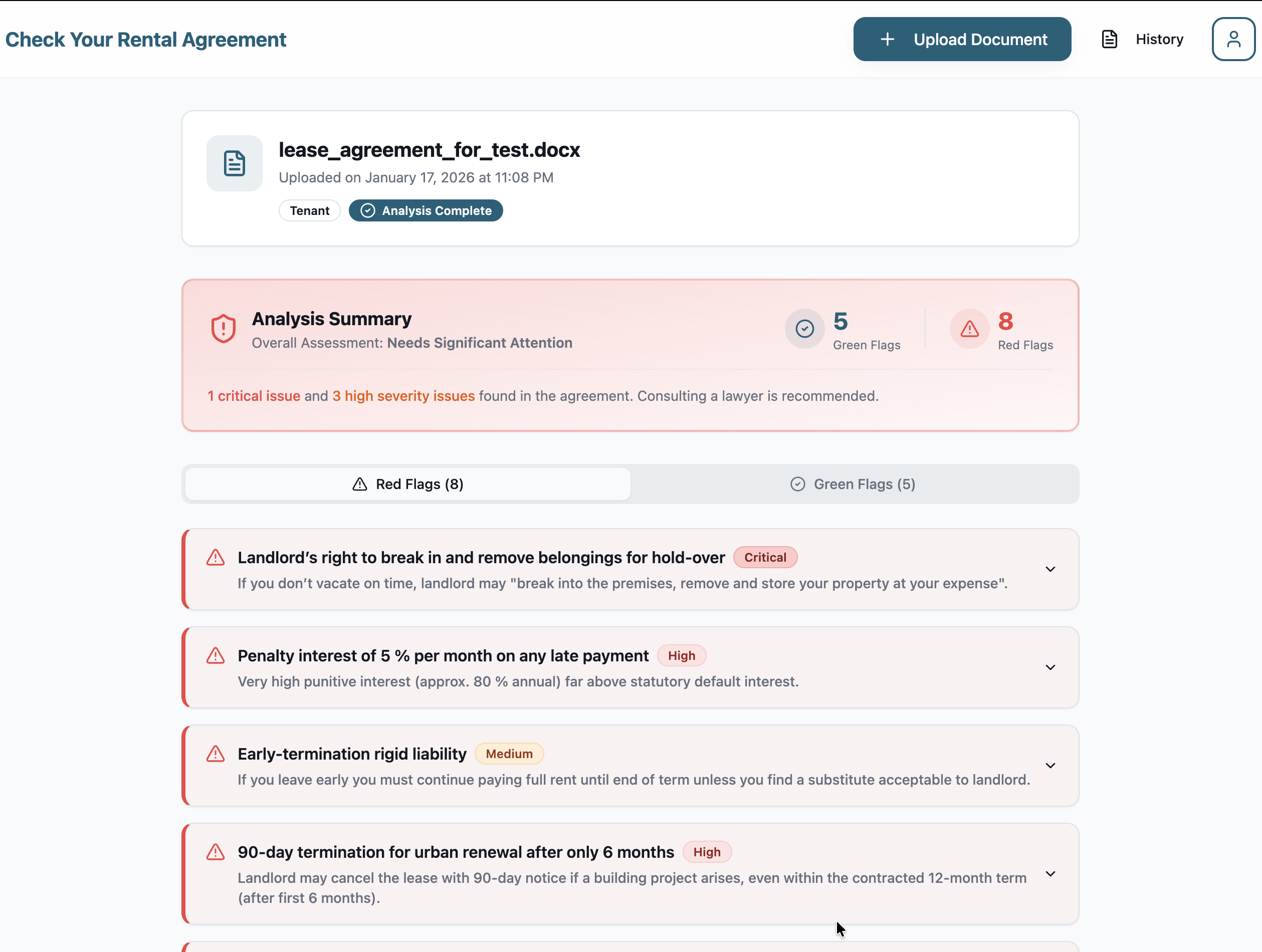Select the Critical severity badge
The image size is (1262, 952).
tap(765, 557)
